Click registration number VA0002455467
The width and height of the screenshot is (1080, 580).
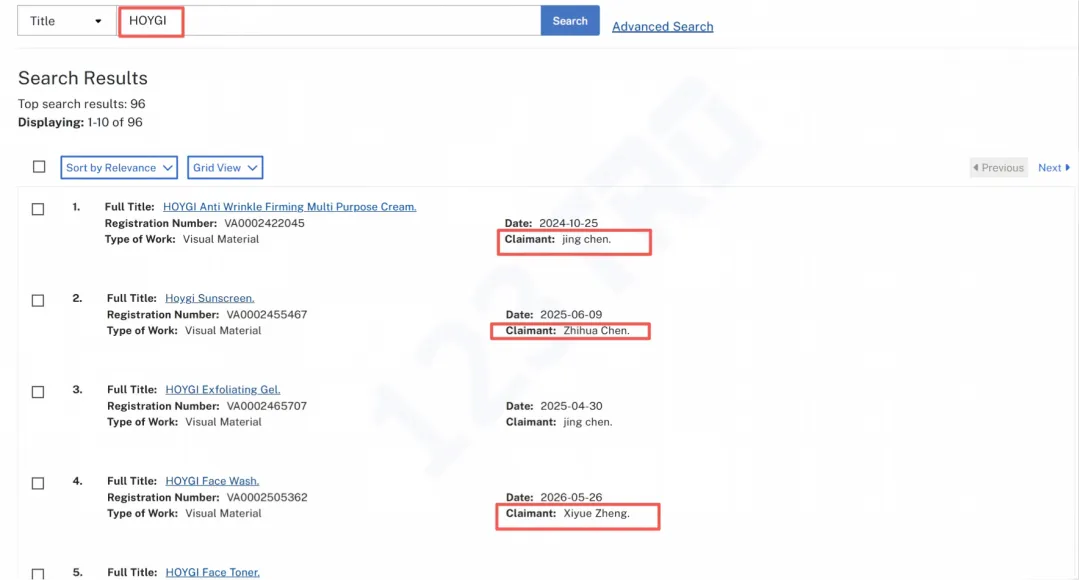267,315
